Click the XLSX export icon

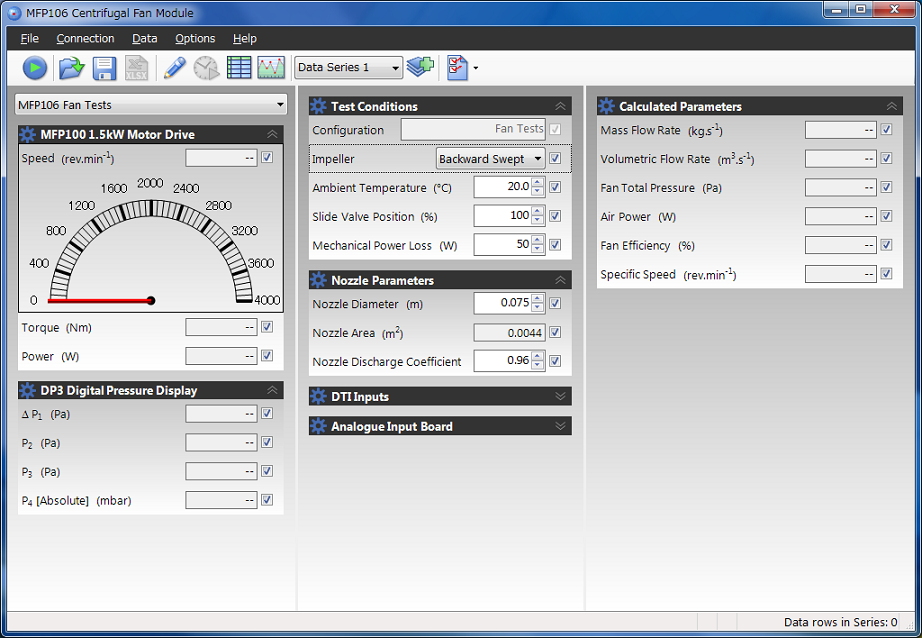[x=136, y=68]
